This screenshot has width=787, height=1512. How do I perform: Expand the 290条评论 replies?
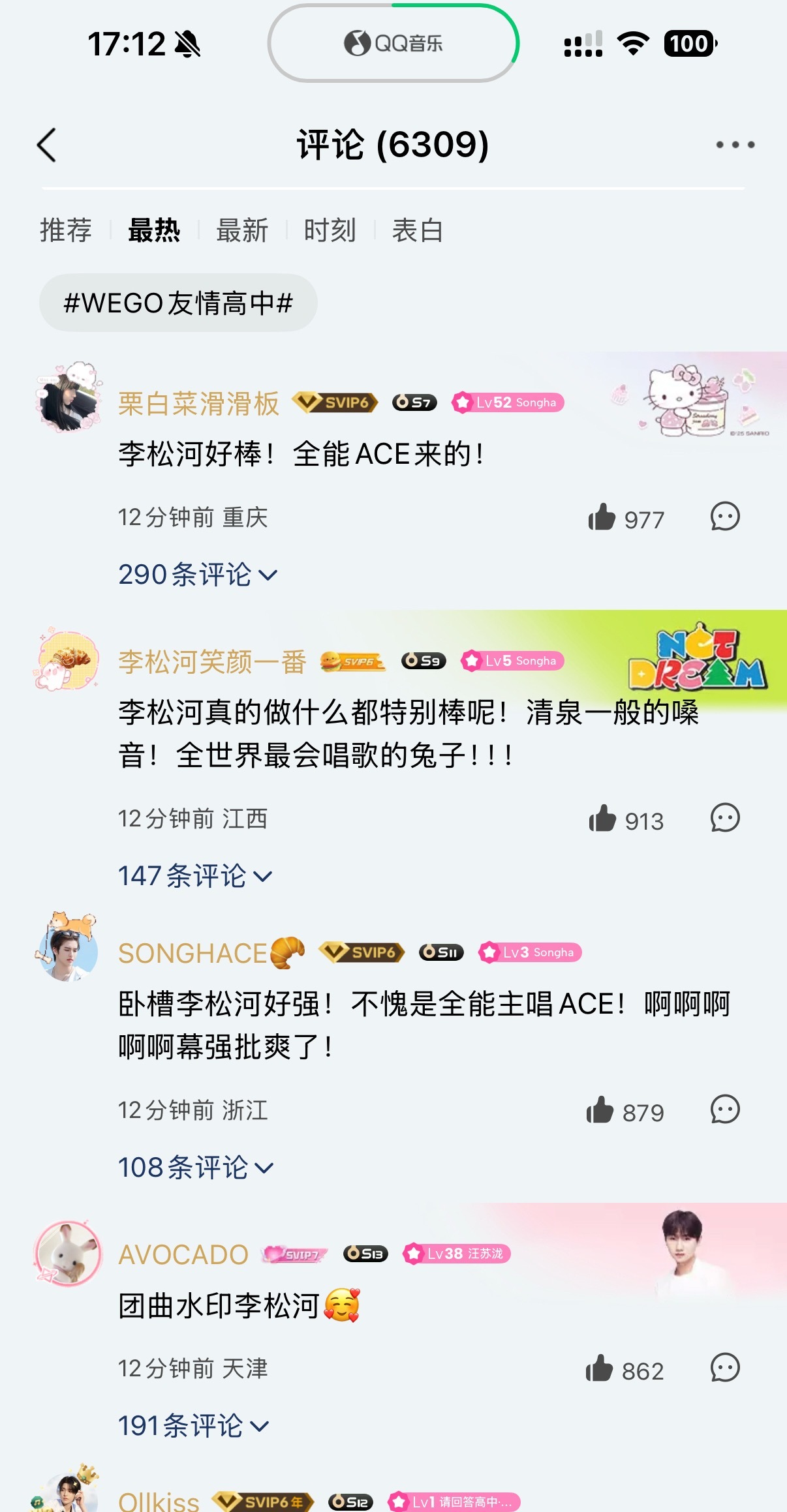[198, 575]
